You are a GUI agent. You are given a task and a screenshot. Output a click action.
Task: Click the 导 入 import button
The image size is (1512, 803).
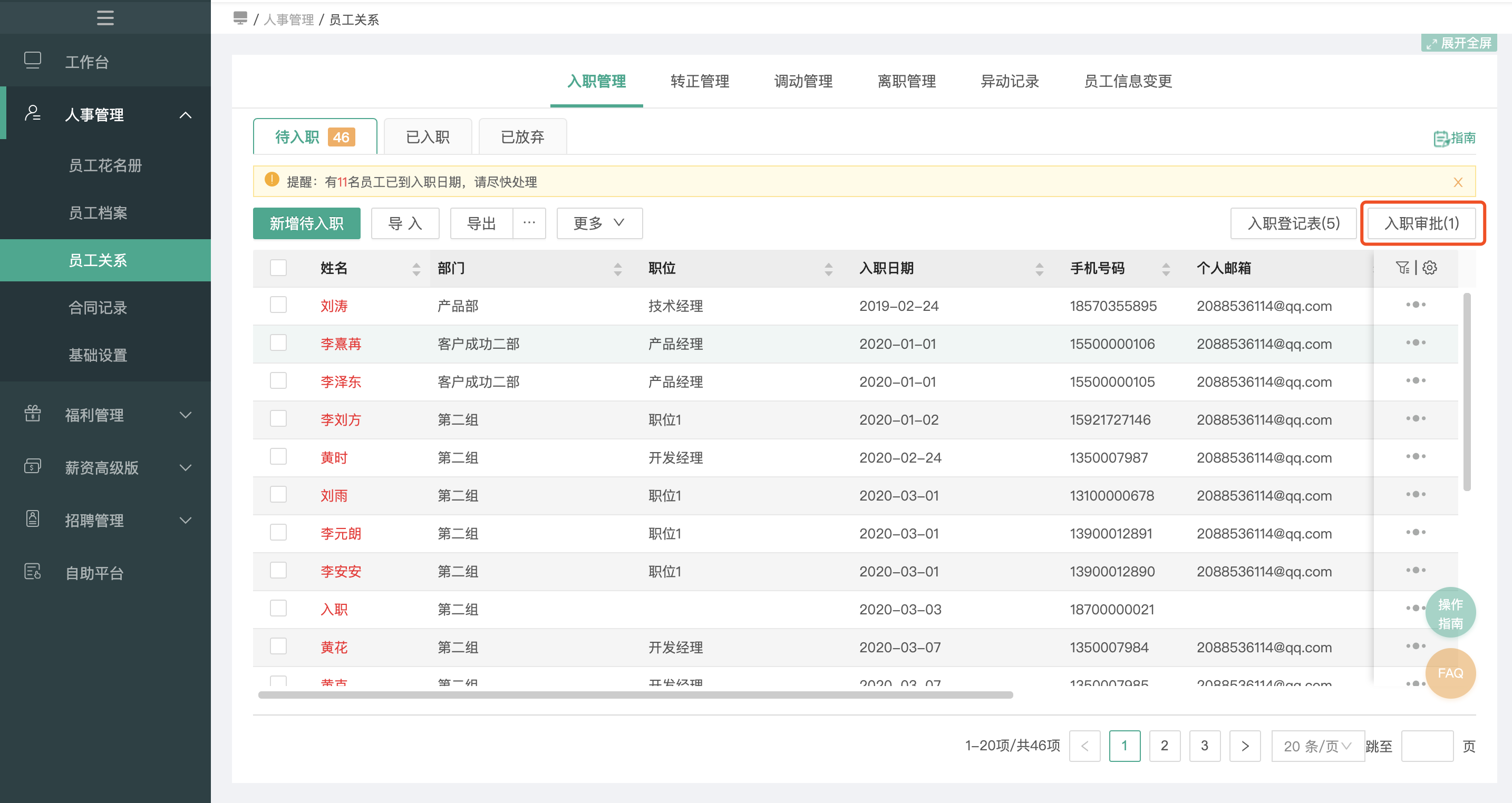point(405,223)
